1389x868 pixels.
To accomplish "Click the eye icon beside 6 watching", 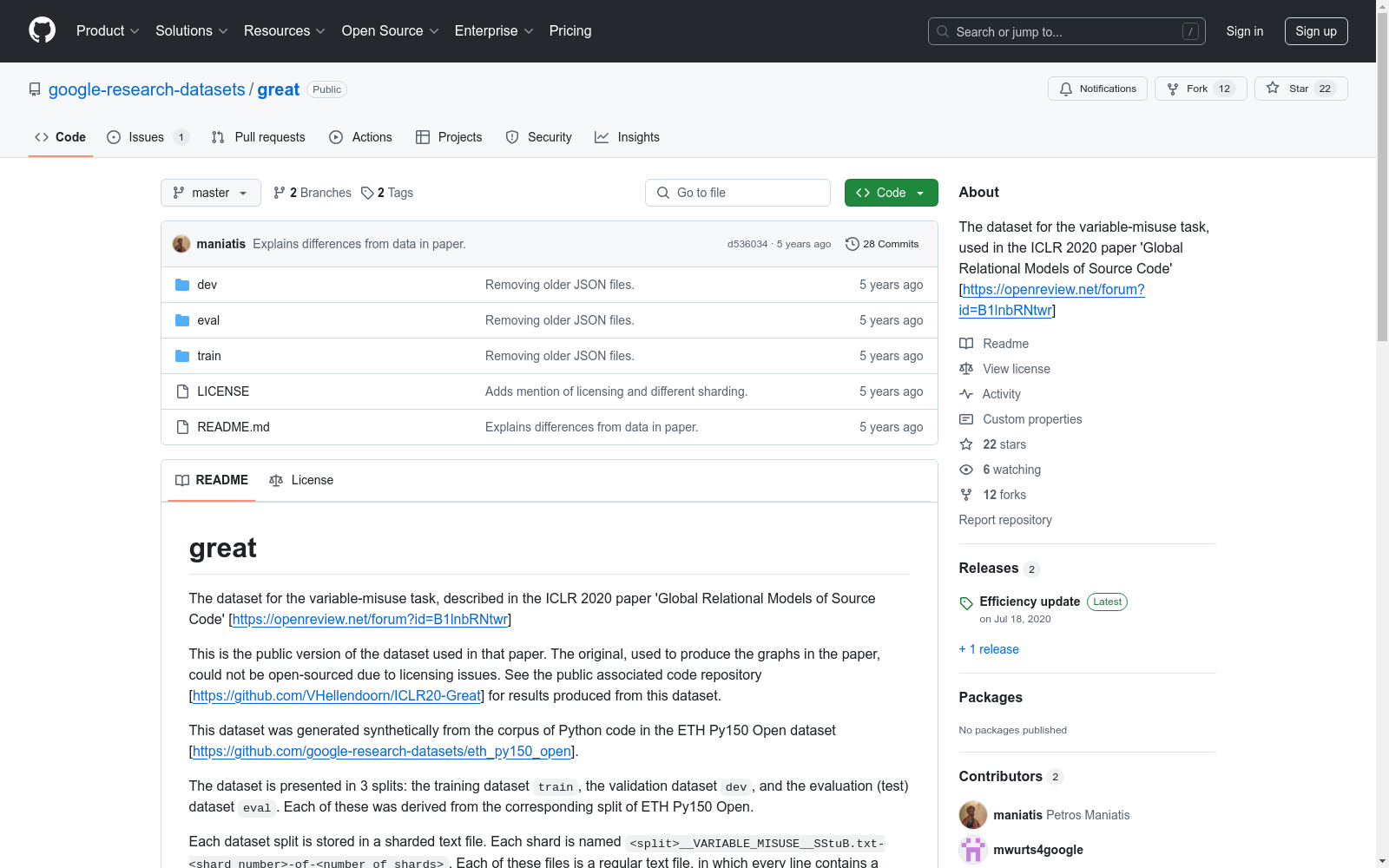I will coord(966,470).
